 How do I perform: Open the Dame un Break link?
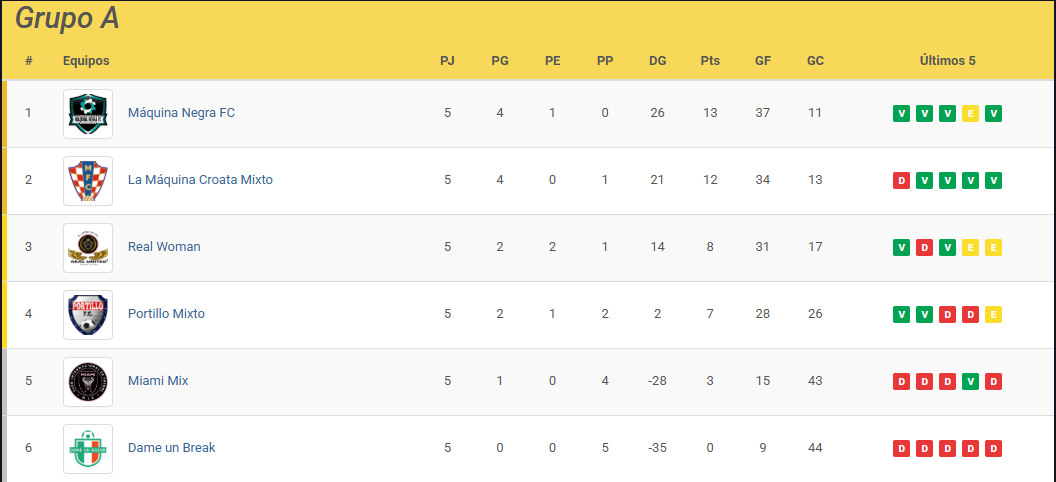171,448
